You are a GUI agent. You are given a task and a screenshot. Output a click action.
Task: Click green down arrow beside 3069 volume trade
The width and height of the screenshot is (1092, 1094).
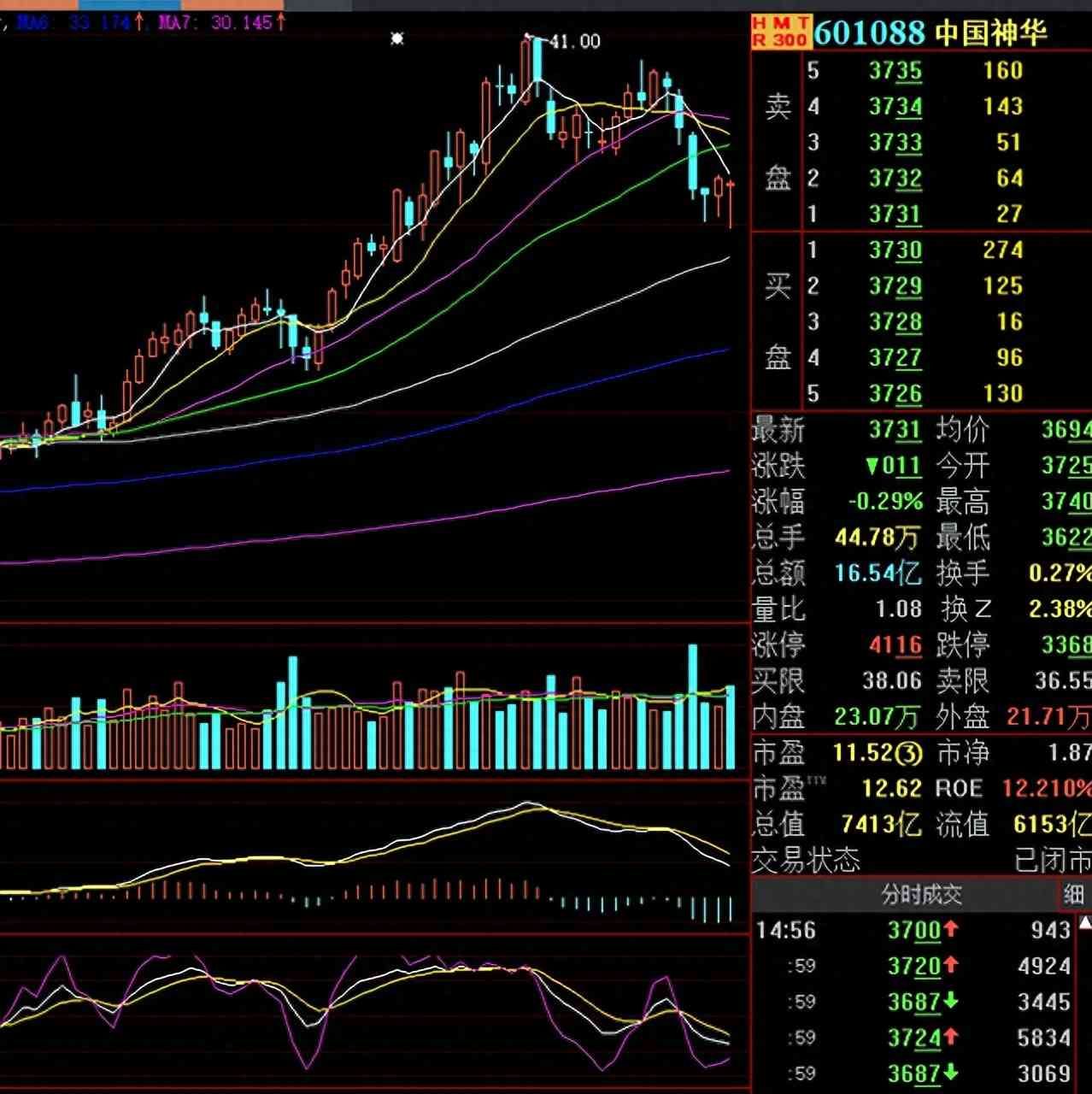[951, 1073]
